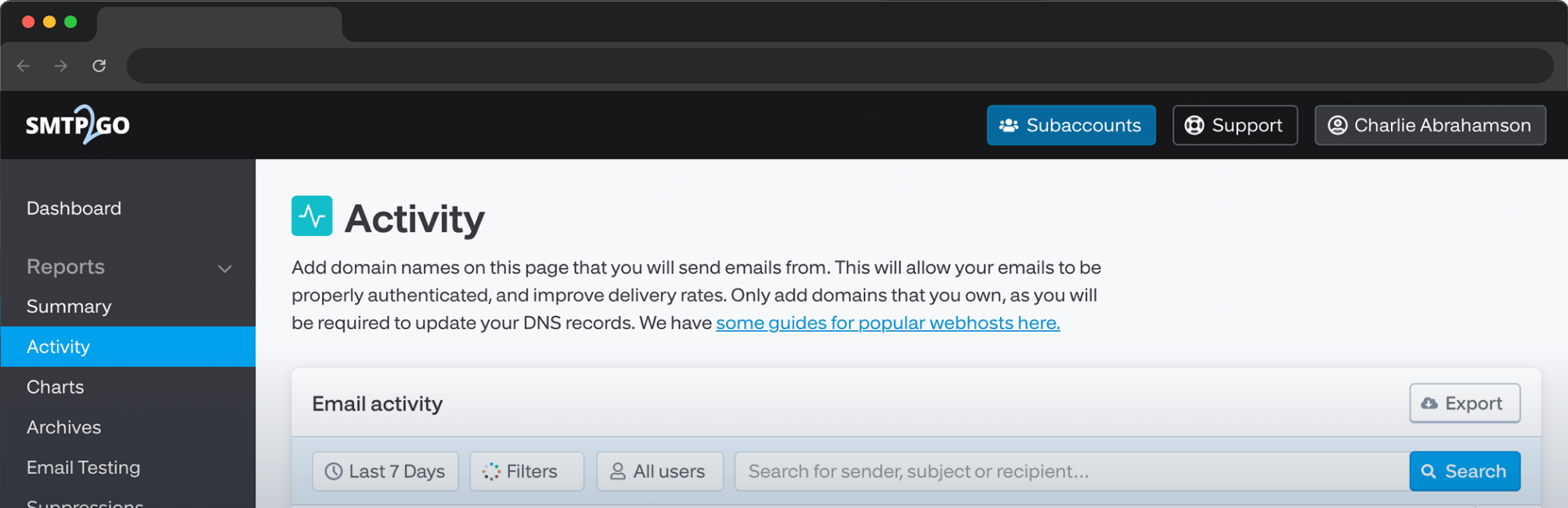Open Archives in the sidebar
This screenshot has height=508, width=1568.
pyautogui.click(x=63, y=427)
